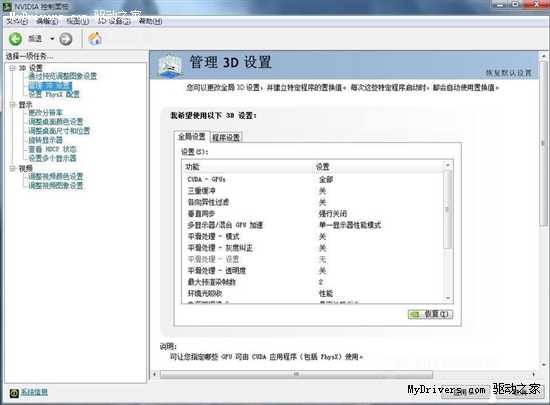Click 恢复默认设置 link
550x405 pixels.
coord(509,73)
